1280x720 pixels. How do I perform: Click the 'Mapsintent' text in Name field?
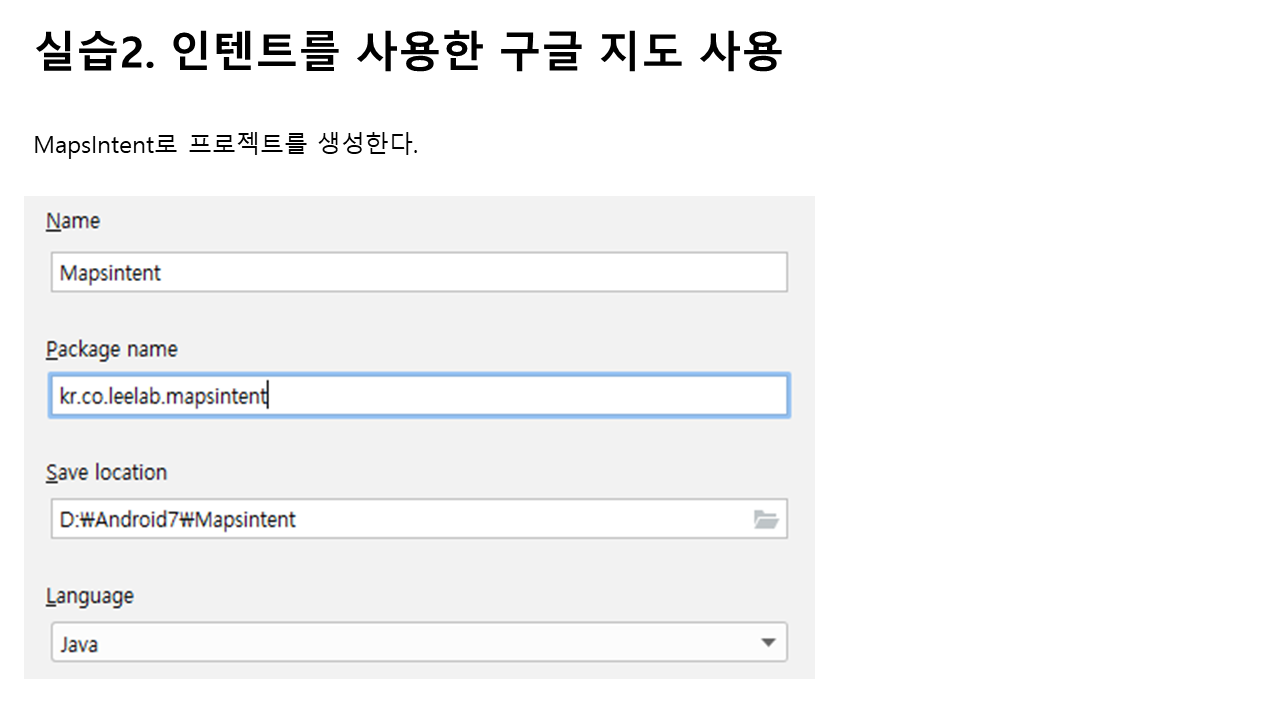pos(110,273)
